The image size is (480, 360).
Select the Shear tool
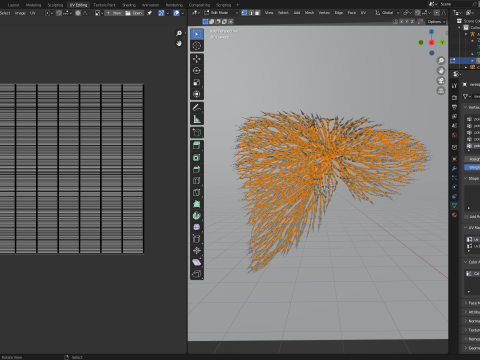click(x=197, y=262)
